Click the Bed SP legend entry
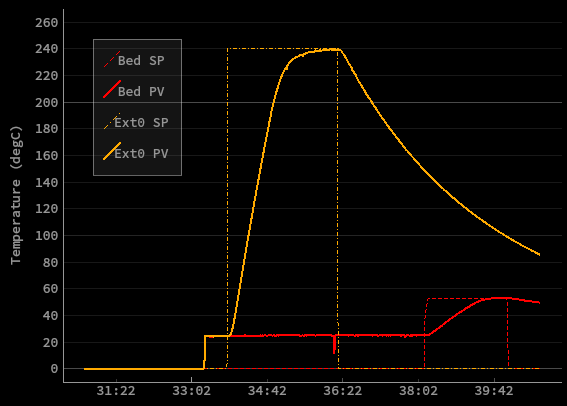This screenshot has height=406, width=567. [x=134, y=60]
